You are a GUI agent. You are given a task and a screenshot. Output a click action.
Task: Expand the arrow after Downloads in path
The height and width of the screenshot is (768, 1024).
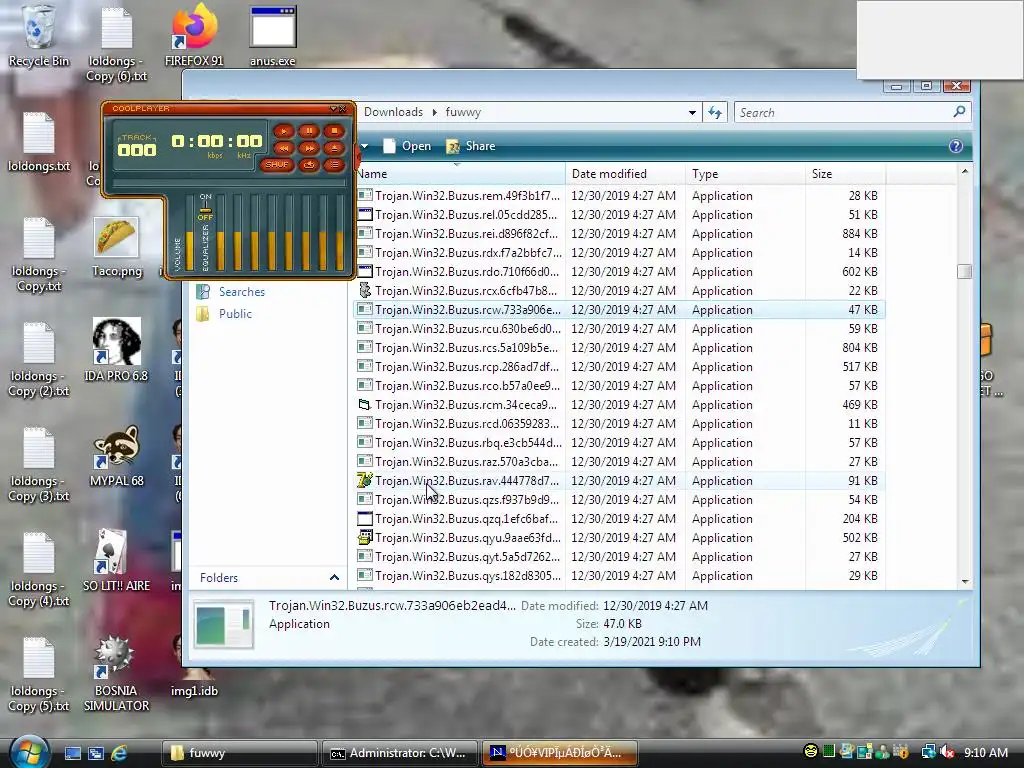click(434, 112)
